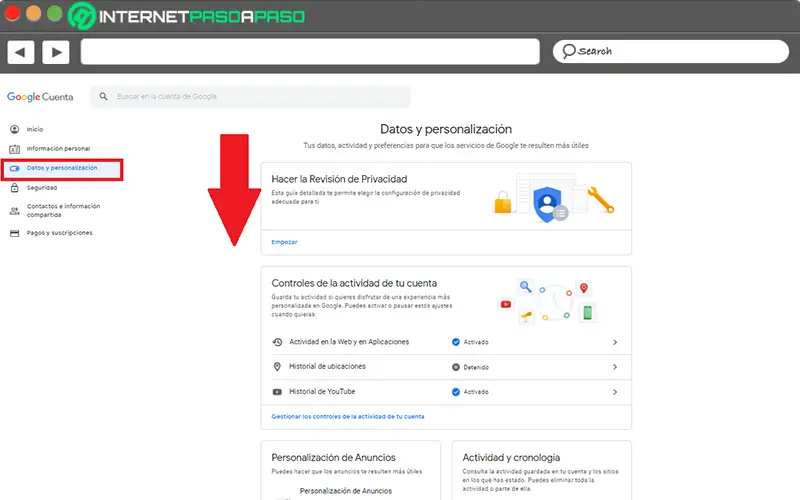Viewport: 800px width, 500px height.
Task: Click Gestionar los controles de la actividad link
Action: click(x=348, y=417)
